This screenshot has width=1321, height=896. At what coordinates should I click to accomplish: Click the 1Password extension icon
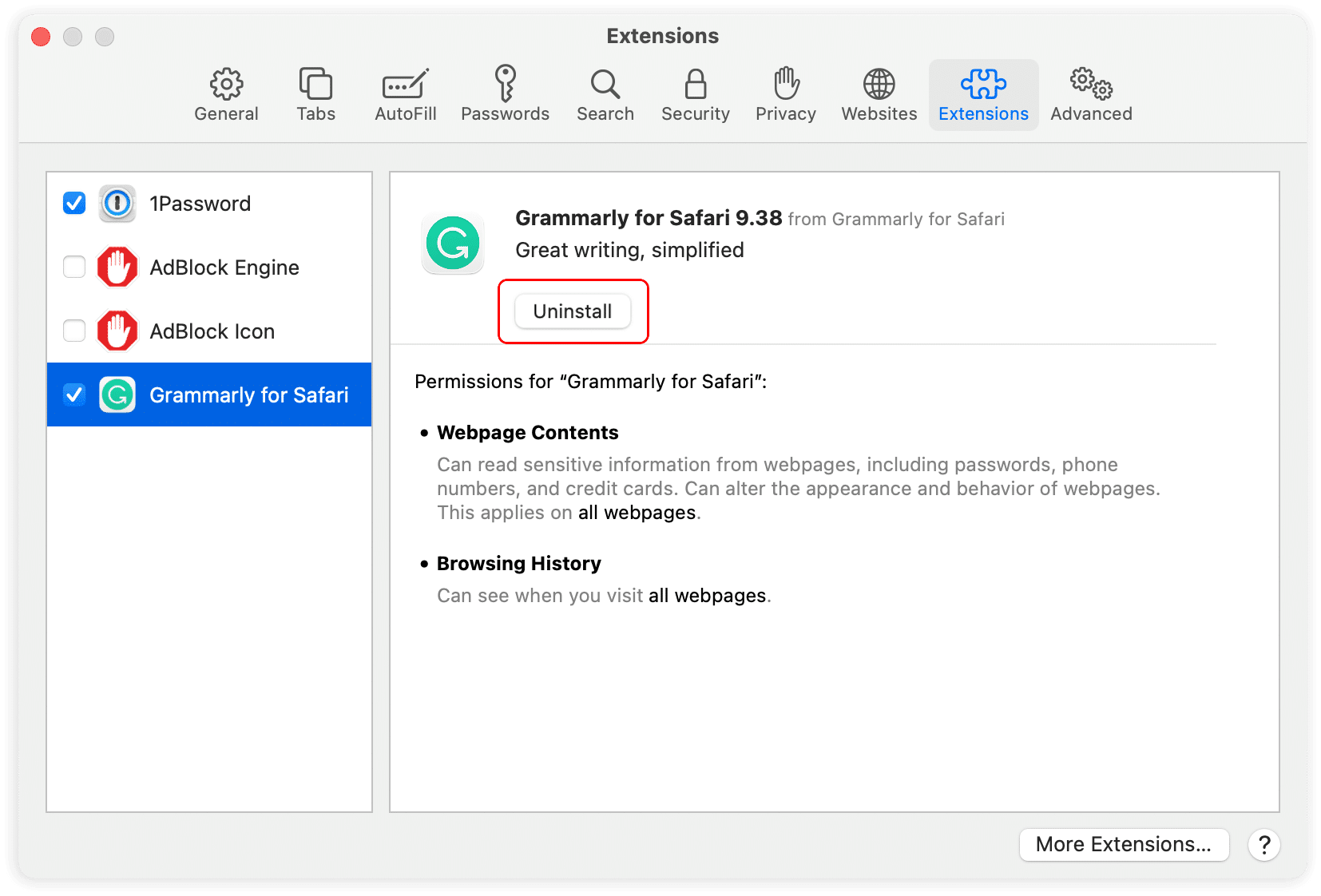pos(117,203)
